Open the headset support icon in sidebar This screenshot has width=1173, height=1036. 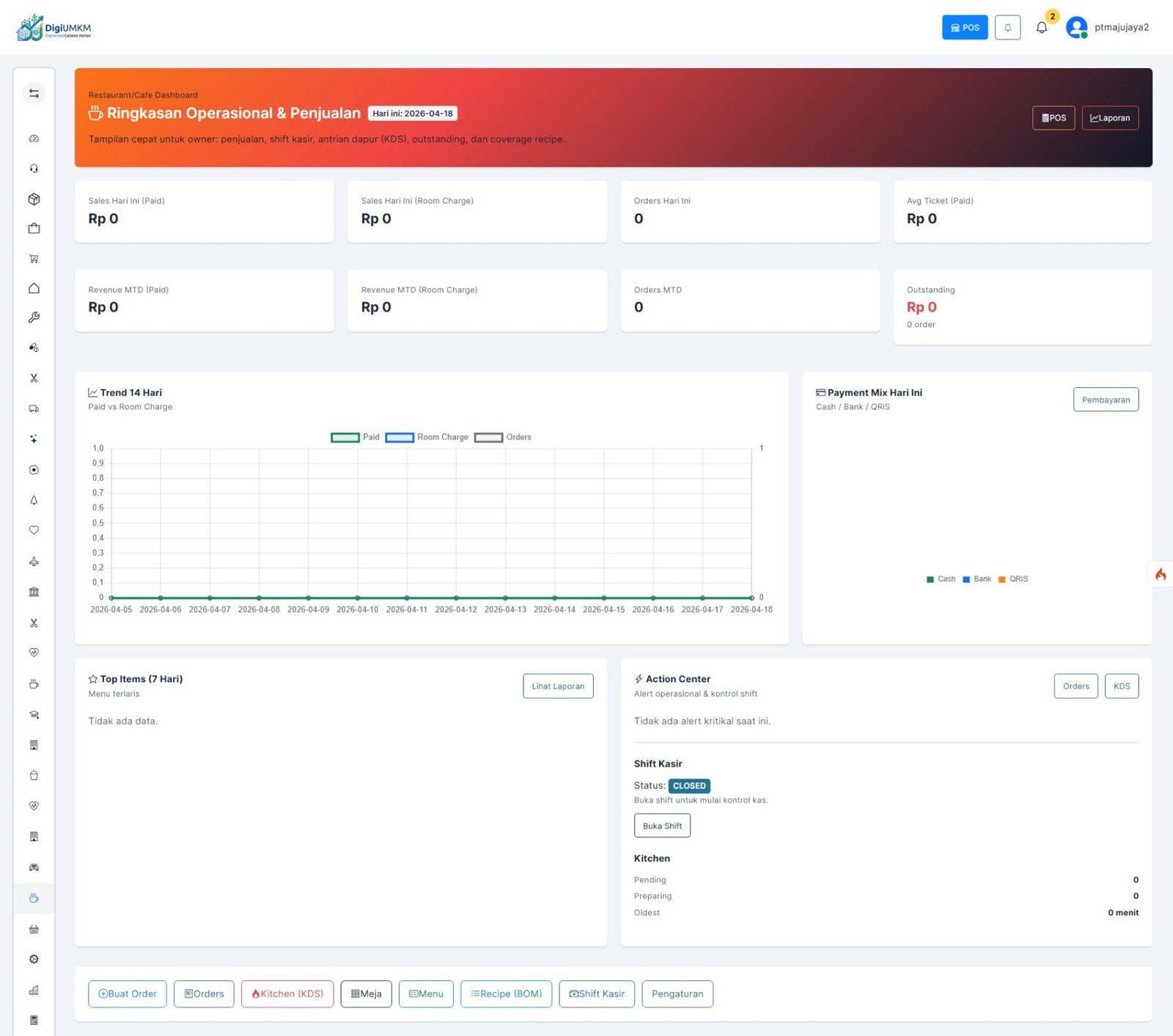pos(34,169)
